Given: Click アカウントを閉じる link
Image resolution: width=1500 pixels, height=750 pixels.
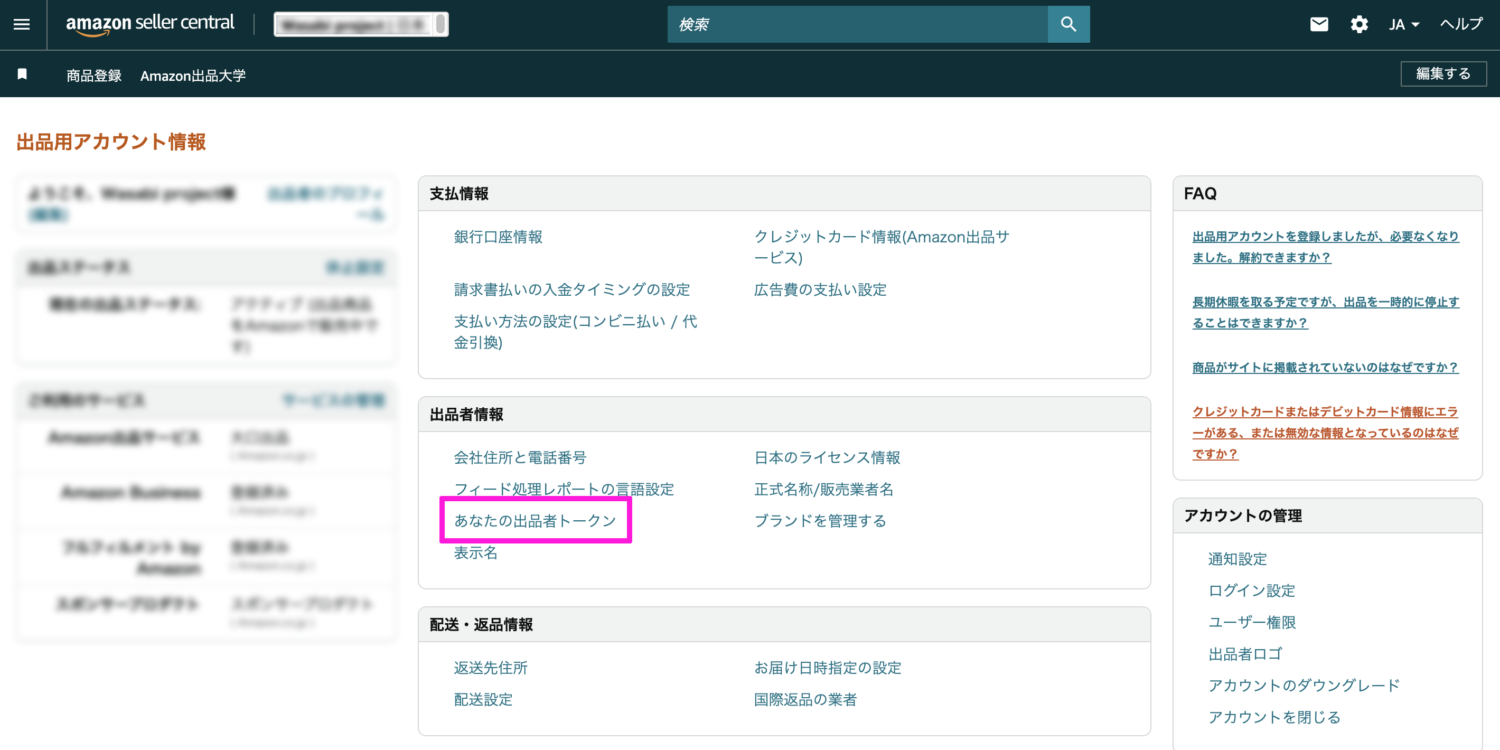Looking at the screenshot, I should click(x=1274, y=717).
